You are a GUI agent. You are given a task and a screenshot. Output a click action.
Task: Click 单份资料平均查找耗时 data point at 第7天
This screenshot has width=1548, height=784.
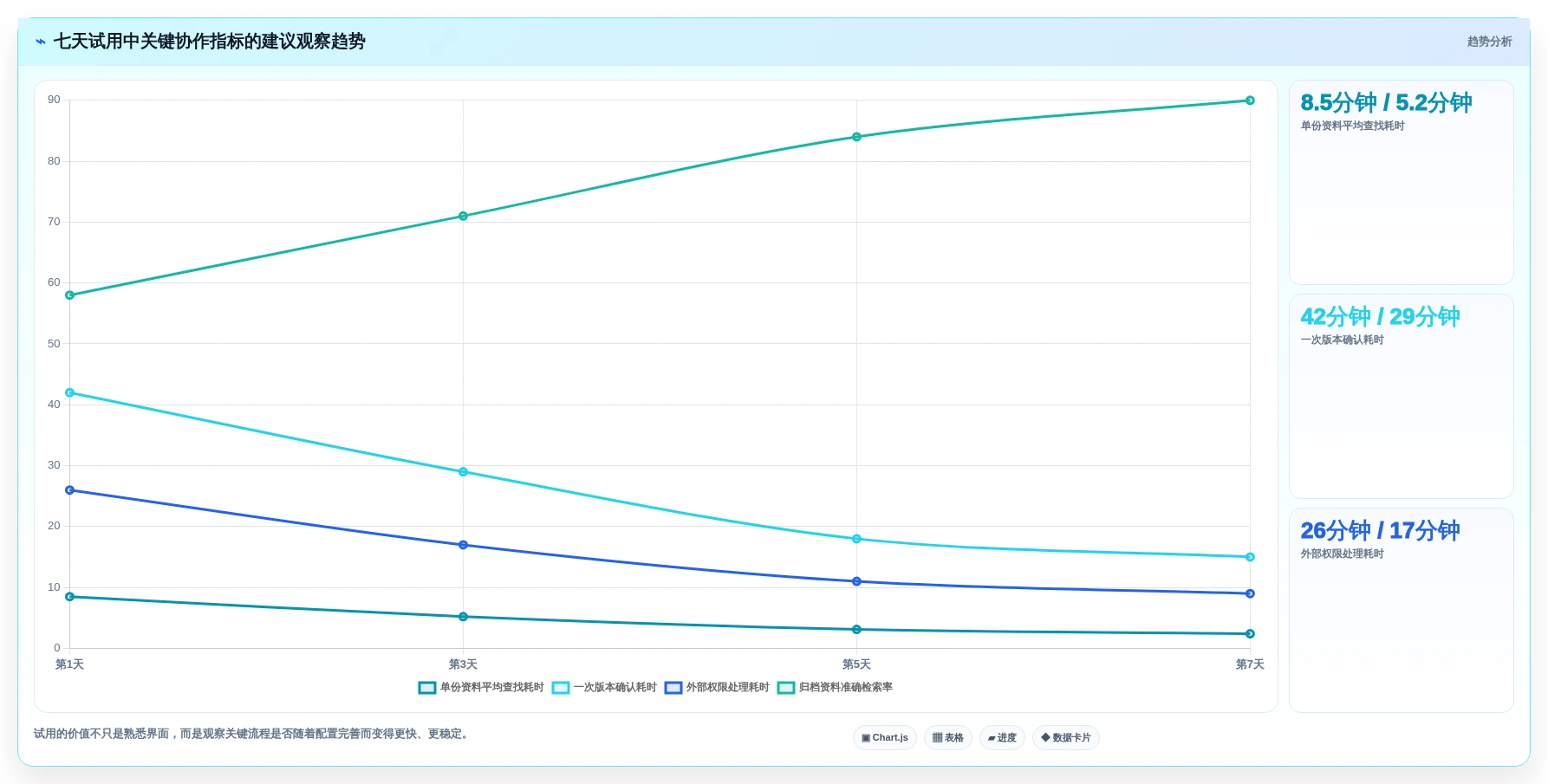(1250, 634)
